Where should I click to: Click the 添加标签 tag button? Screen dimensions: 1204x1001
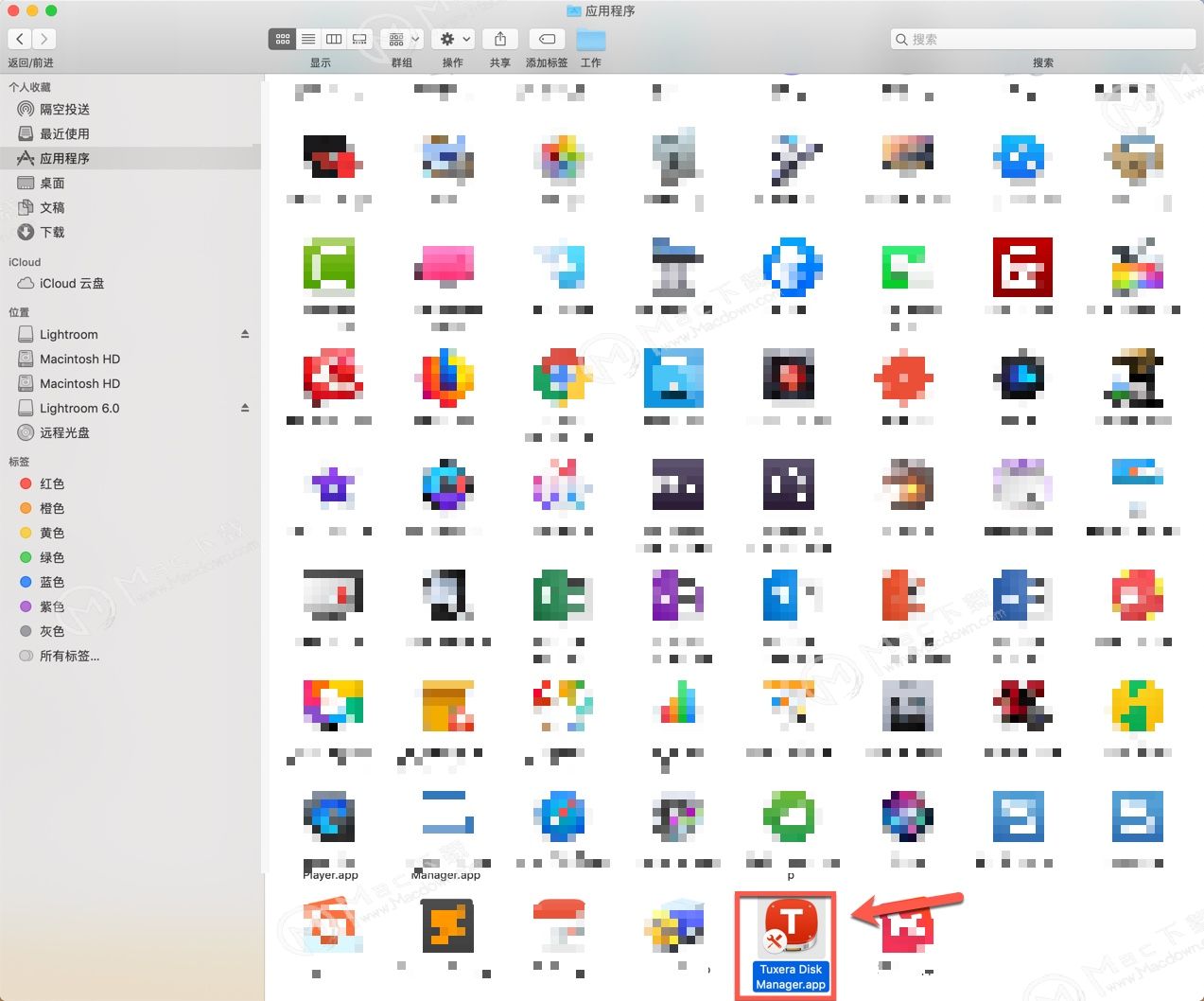pyautogui.click(x=547, y=39)
